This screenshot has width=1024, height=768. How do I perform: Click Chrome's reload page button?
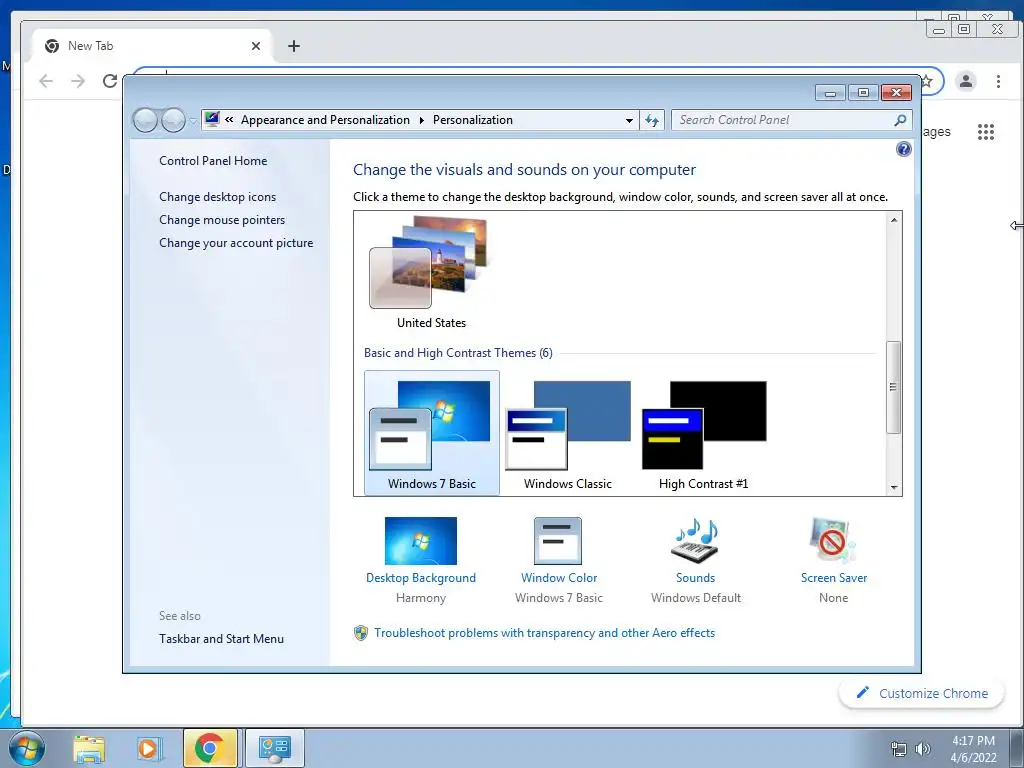[x=110, y=81]
